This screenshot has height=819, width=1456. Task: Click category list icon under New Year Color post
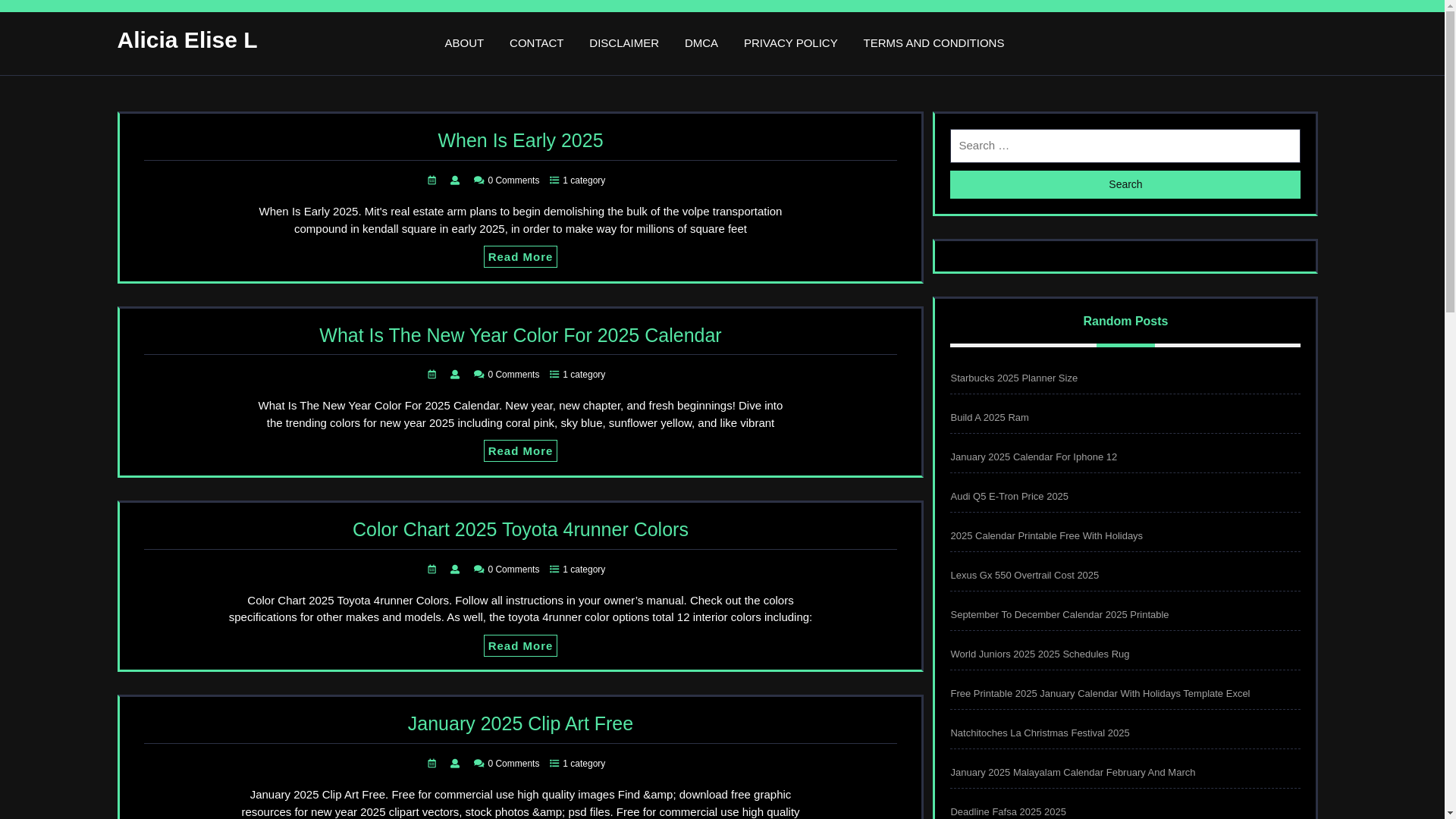tap(554, 375)
